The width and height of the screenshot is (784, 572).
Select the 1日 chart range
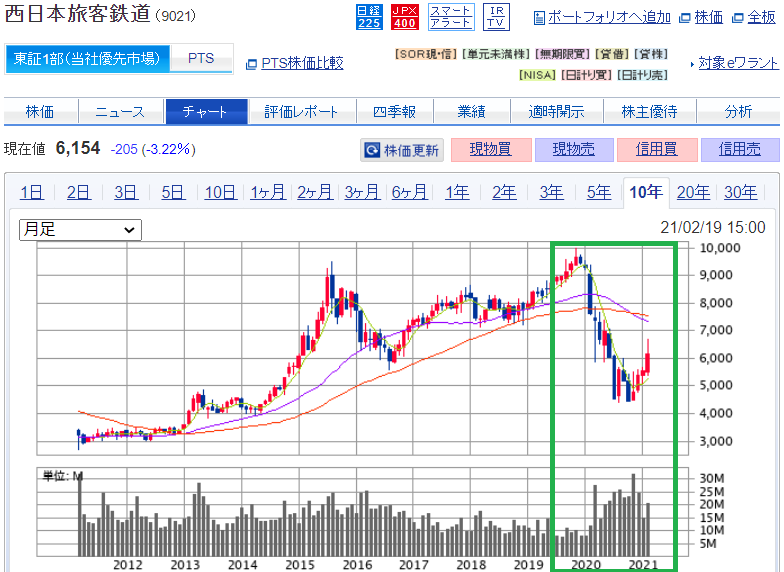(32, 192)
